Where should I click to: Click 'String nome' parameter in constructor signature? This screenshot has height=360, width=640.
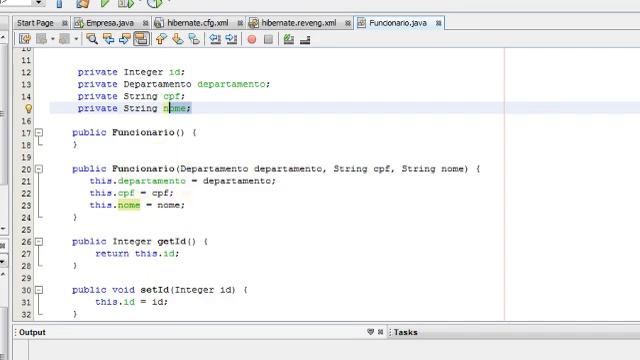point(432,169)
